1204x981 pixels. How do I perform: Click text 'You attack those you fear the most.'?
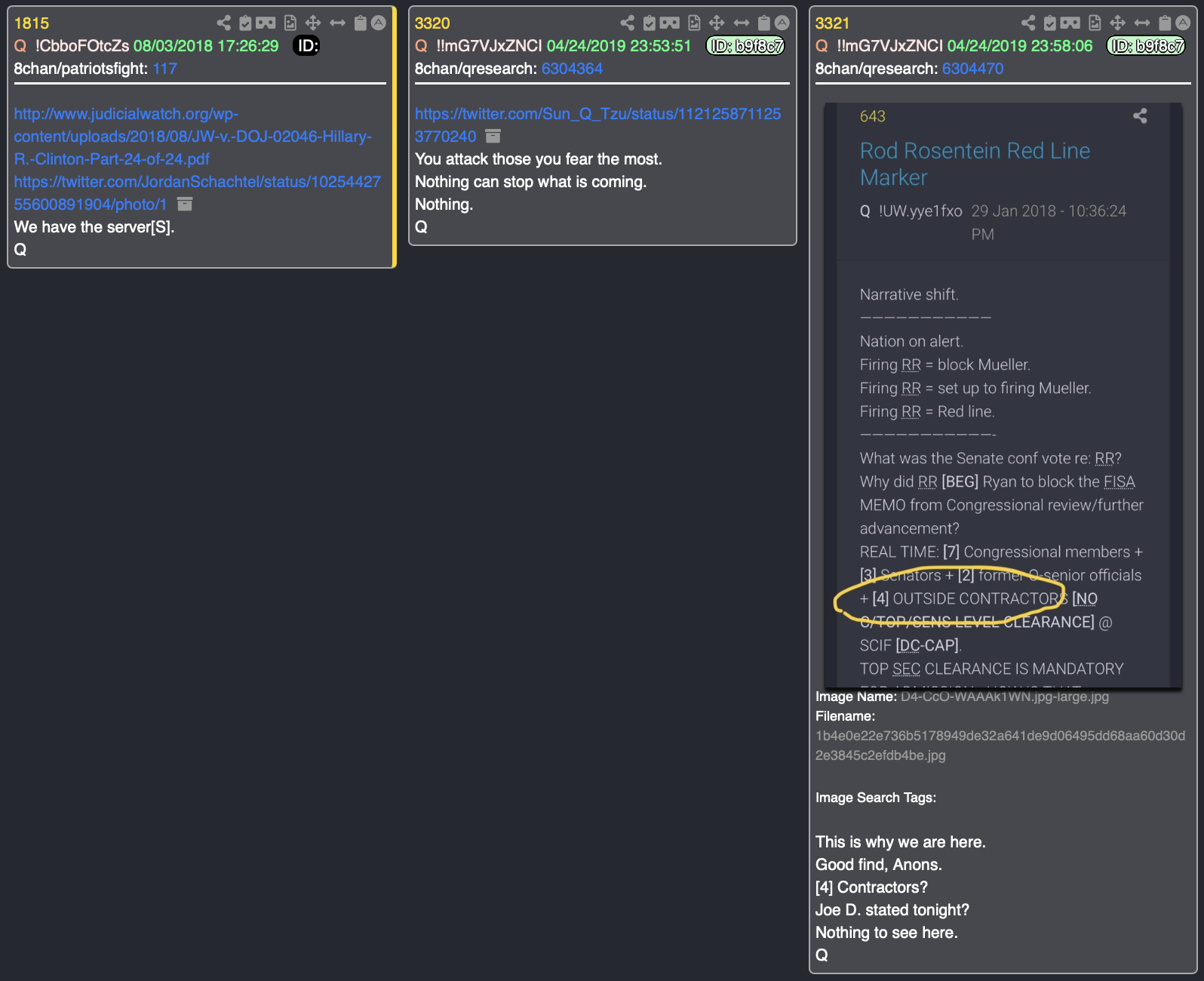(x=539, y=159)
